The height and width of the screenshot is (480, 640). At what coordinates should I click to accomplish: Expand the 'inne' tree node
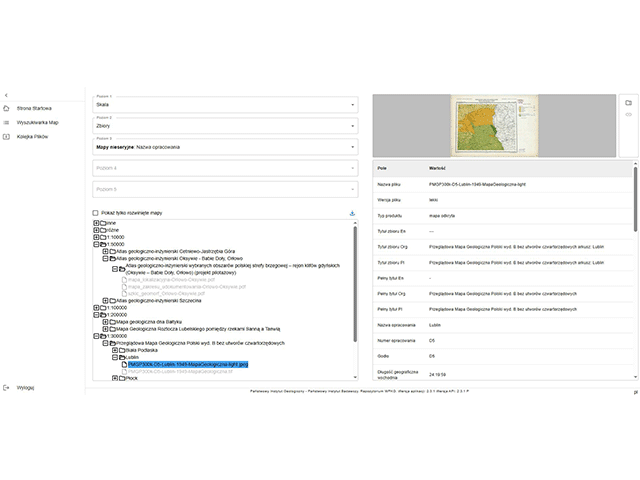tap(96, 223)
